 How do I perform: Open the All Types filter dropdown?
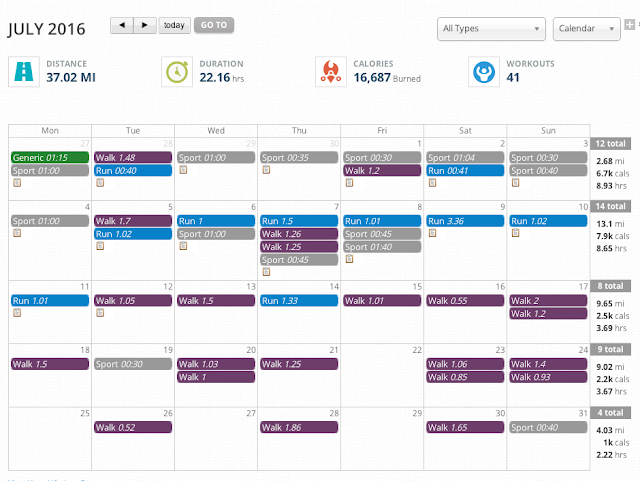point(491,29)
